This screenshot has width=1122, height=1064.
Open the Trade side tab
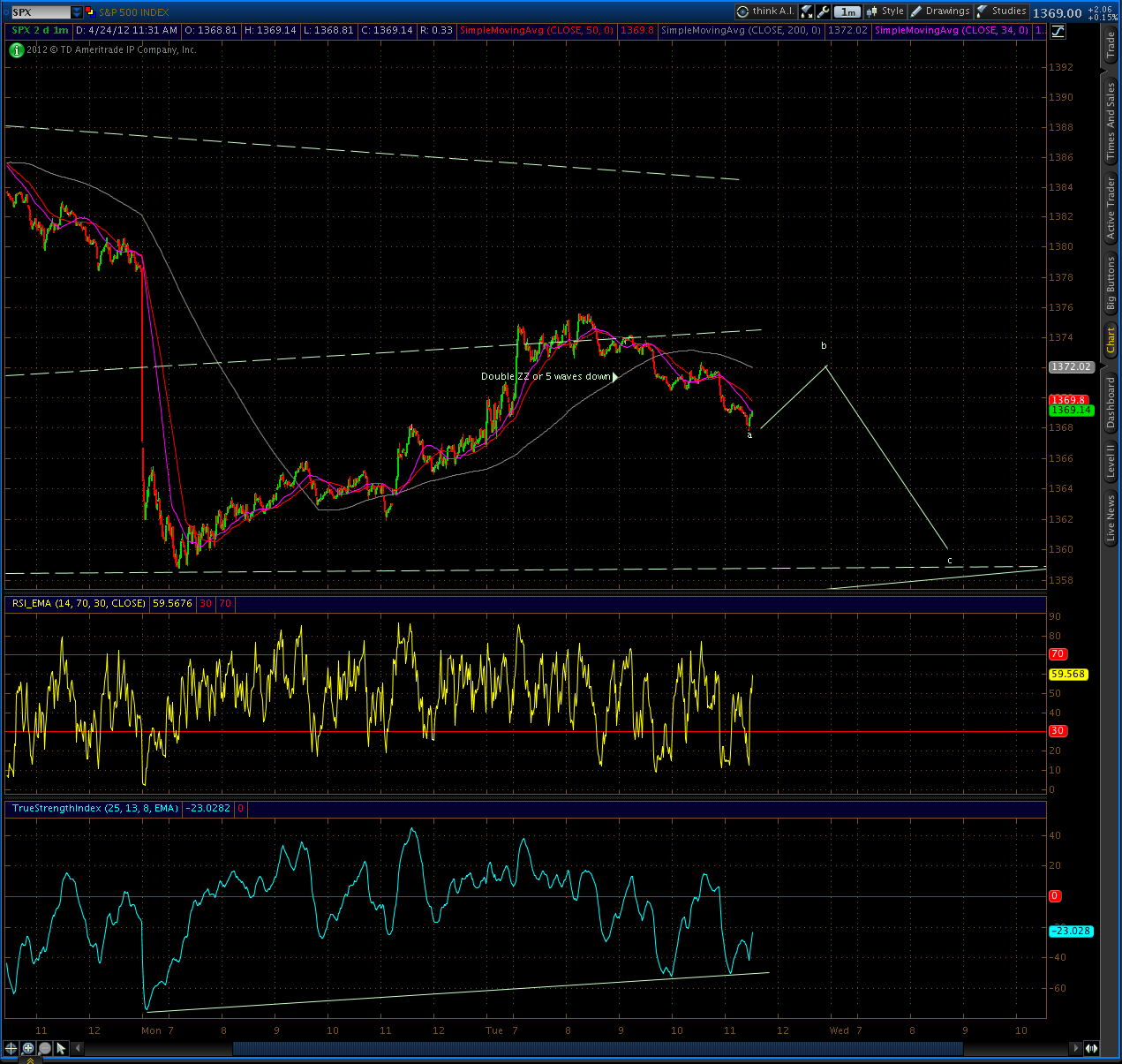click(x=1111, y=45)
